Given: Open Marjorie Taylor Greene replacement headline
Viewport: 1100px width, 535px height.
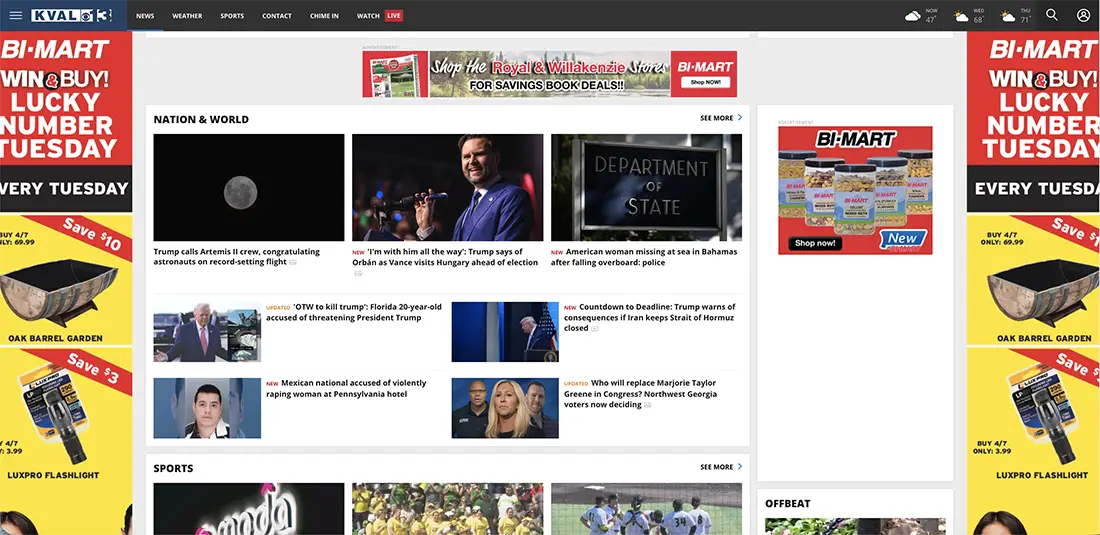Looking at the screenshot, I should pyautogui.click(x=640, y=393).
